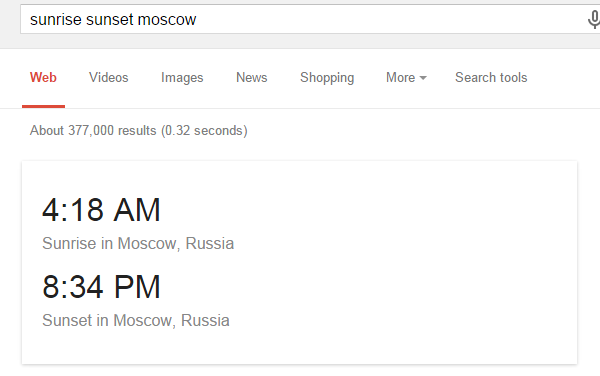Click the word 'sunrise' in the query
This screenshot has width=600, height=376.
pyautogui.click(x=56, y=20)
